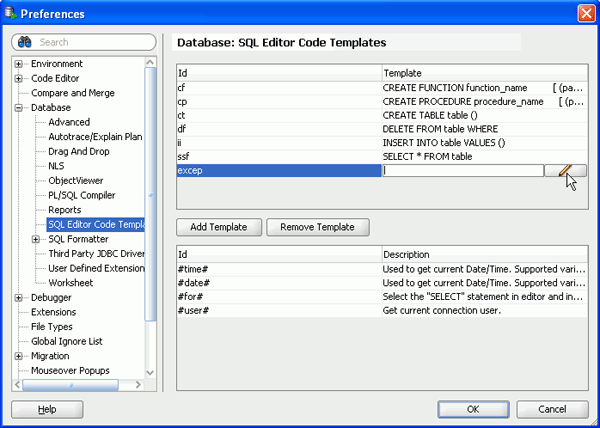This screenshot has height=428, width=600.
Task: Select Autotrace/Explain Plan tree item
Action: [95, 137]
